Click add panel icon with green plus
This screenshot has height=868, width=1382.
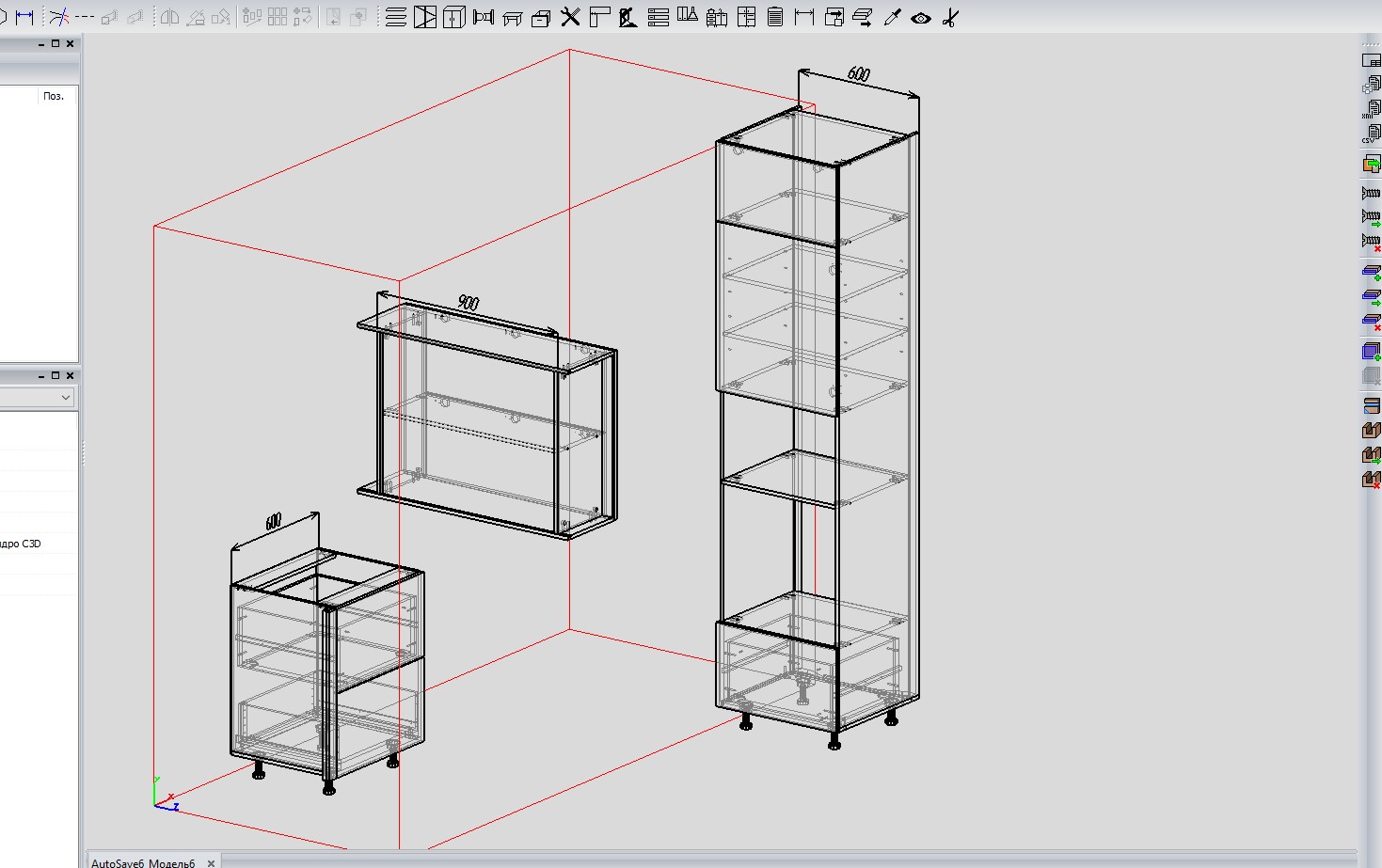point(1372,272)
